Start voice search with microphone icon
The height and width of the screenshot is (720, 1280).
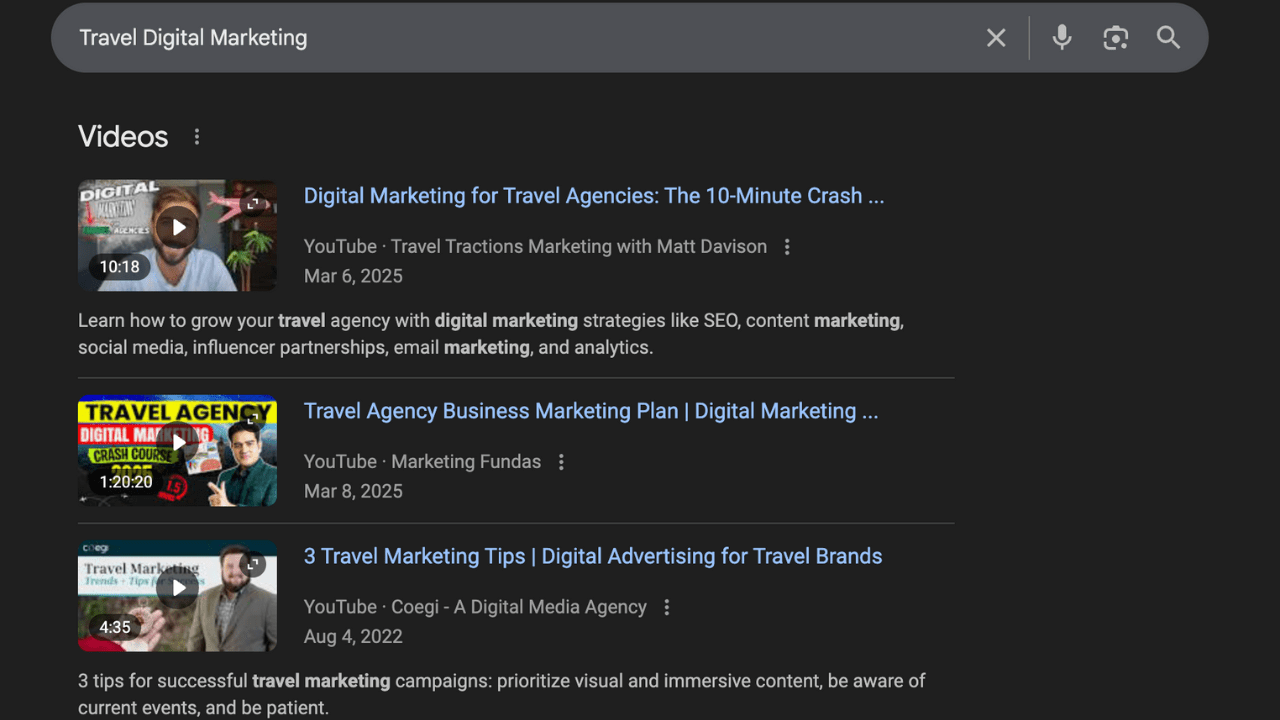[x=1062, y=38]
